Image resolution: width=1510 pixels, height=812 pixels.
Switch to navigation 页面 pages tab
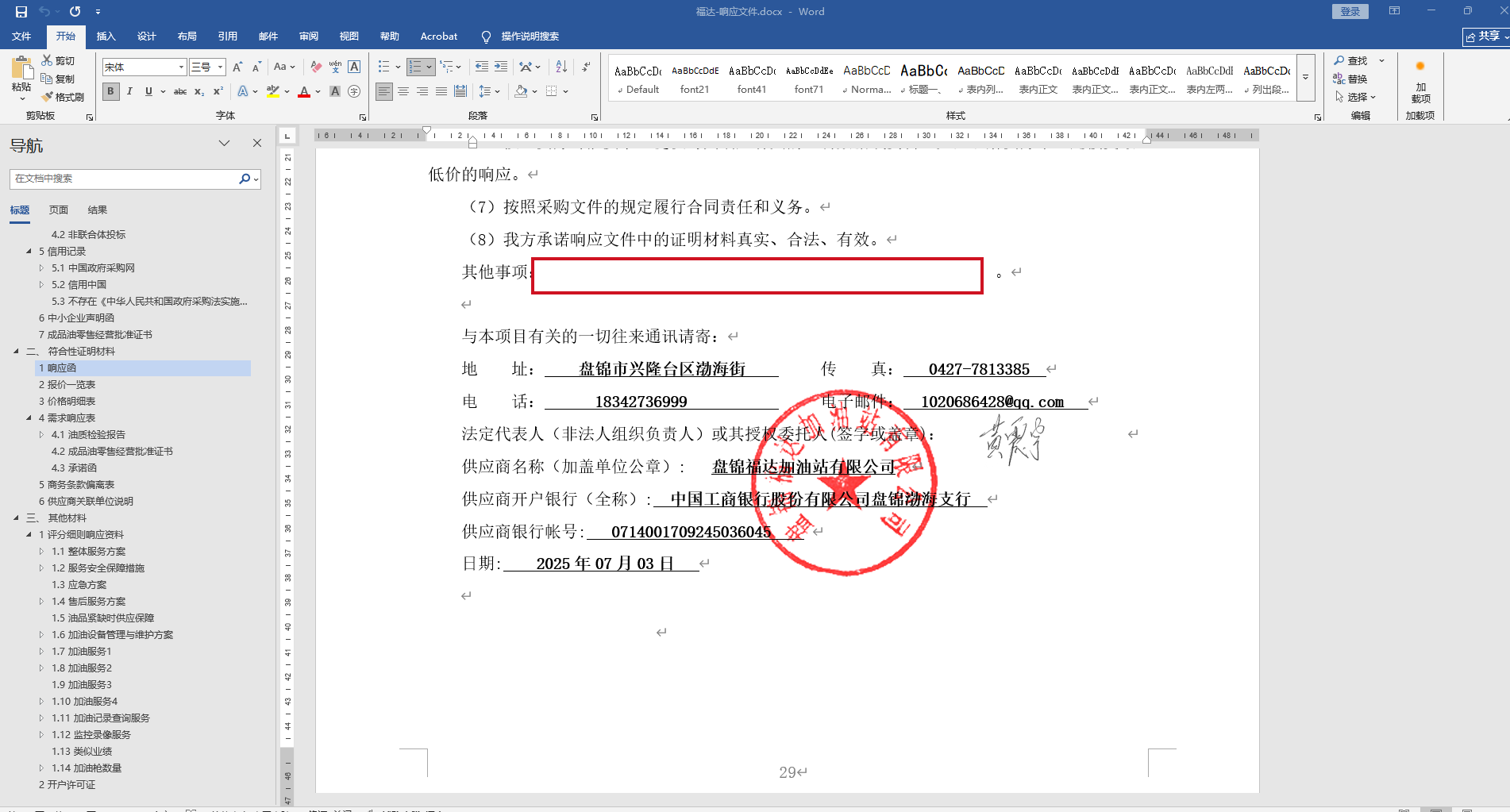[59, 210]
